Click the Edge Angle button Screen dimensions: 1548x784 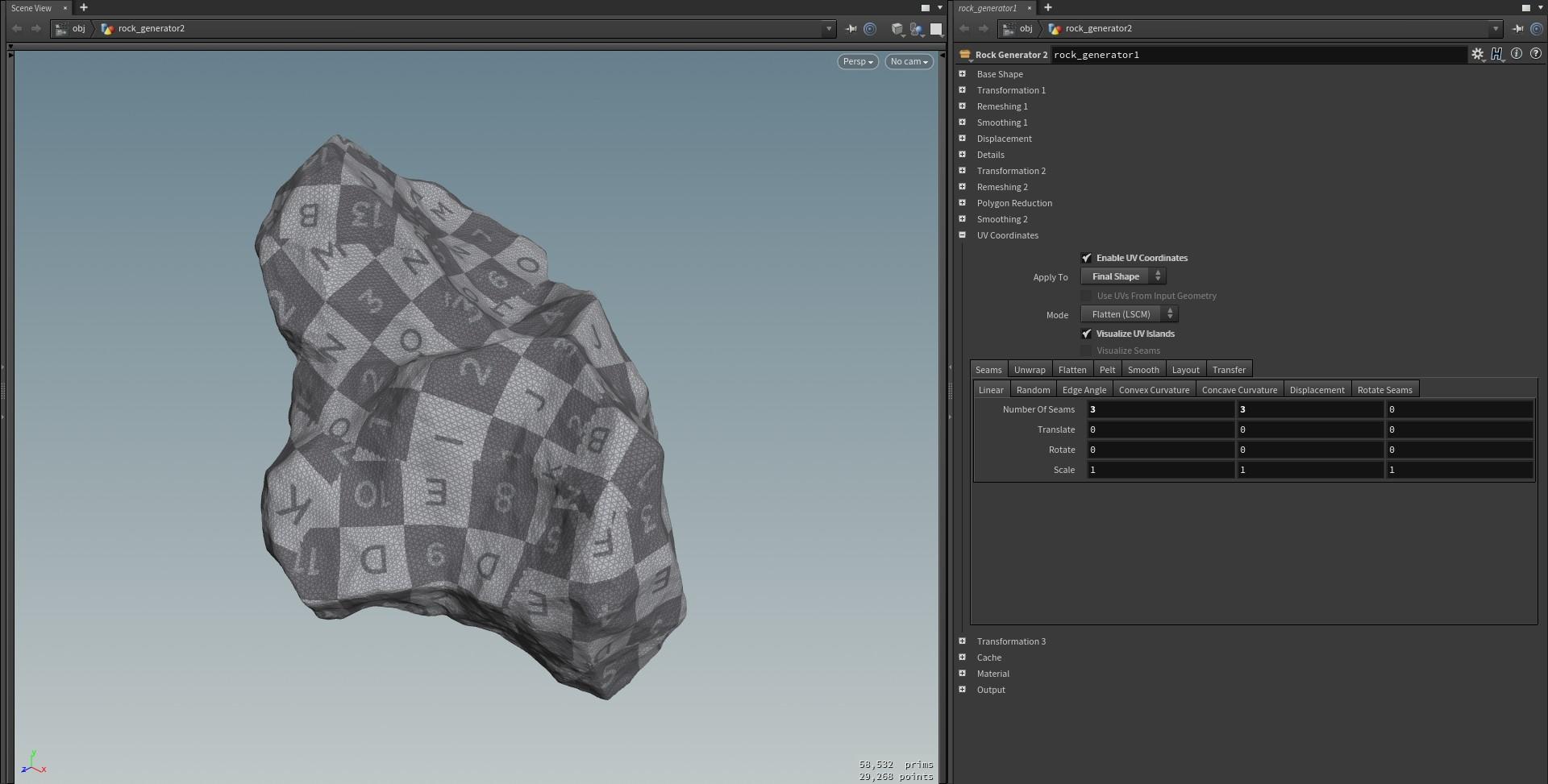pyautogui.click(x=1084, y=389)
